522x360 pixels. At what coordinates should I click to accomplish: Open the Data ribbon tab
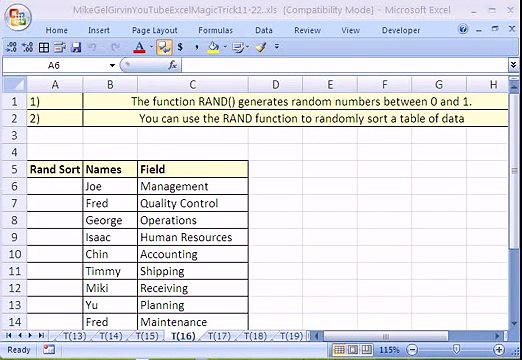[x=264, y=30]
